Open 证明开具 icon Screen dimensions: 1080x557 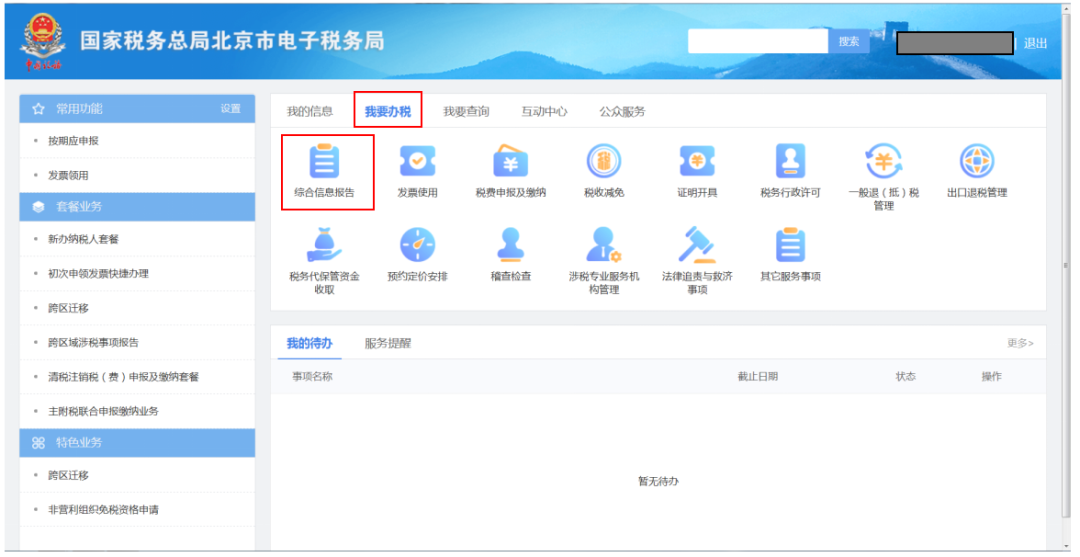697,161
